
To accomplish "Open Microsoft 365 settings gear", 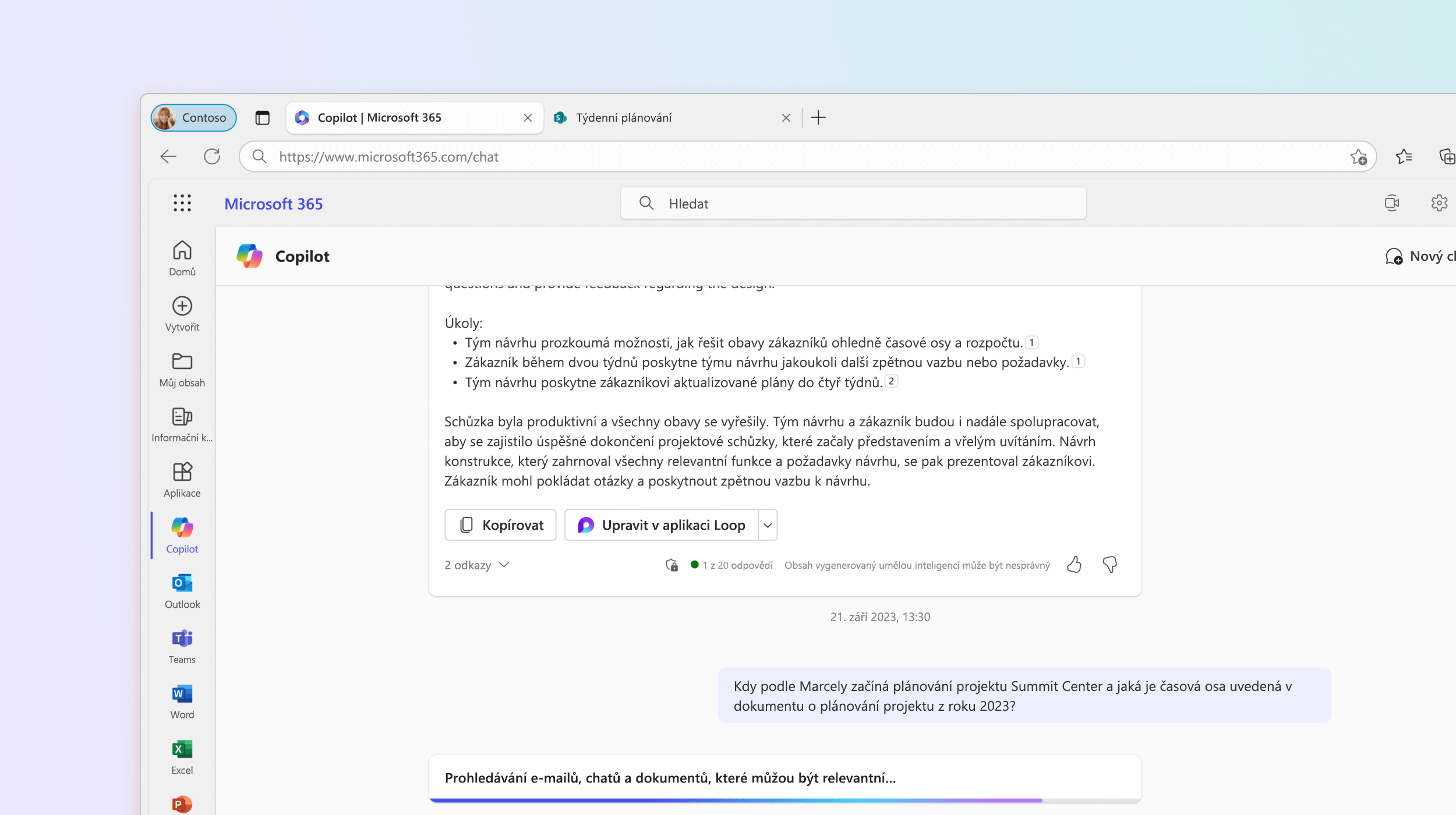I will click(x=1439, y=203).
